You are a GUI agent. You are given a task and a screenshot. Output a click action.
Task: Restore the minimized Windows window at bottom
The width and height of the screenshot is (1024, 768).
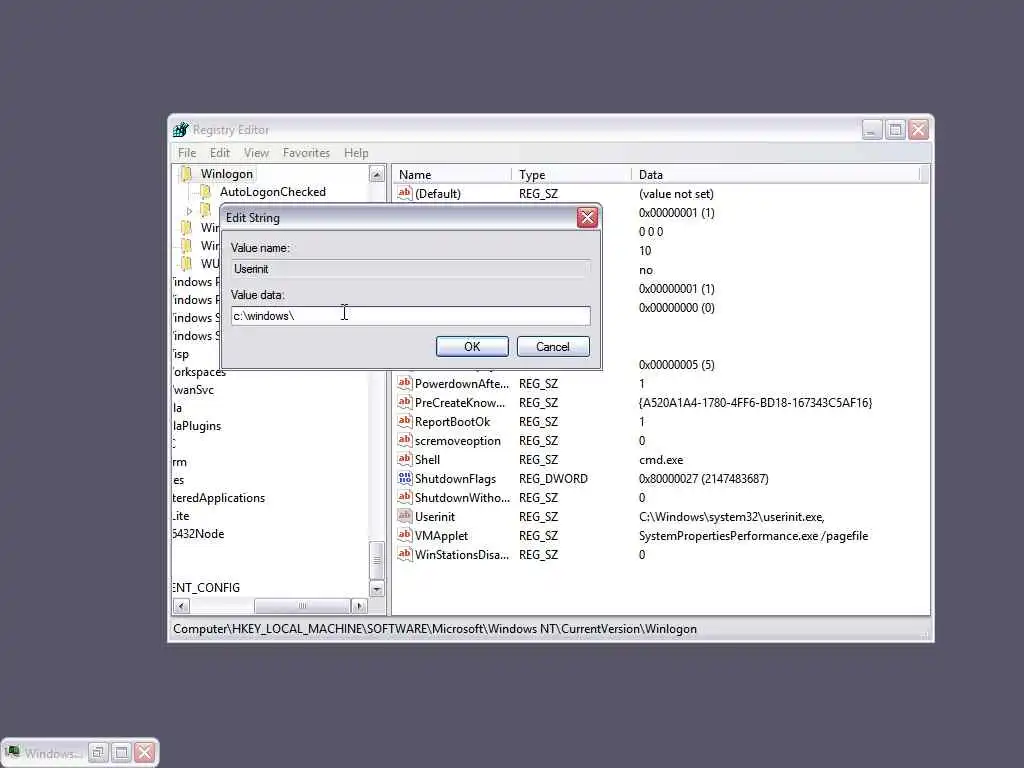[98, 753]
